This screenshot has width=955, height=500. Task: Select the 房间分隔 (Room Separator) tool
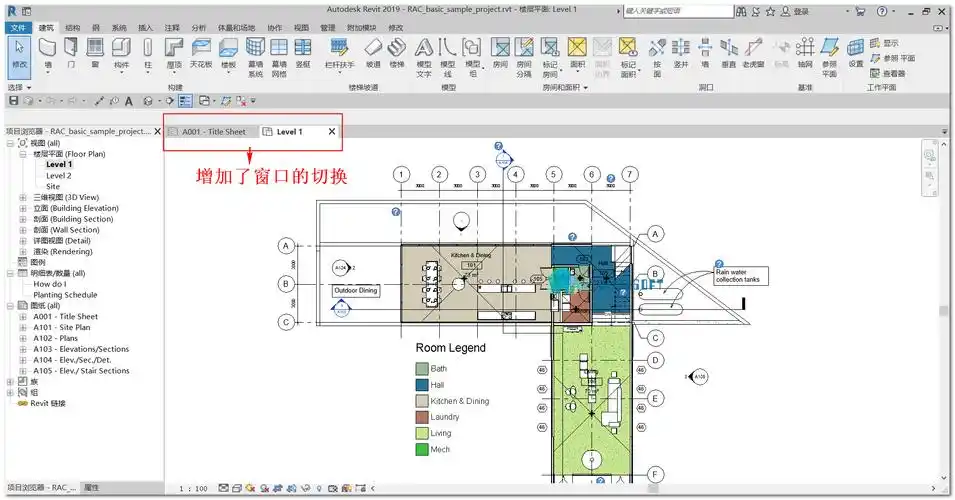(524, 58)
